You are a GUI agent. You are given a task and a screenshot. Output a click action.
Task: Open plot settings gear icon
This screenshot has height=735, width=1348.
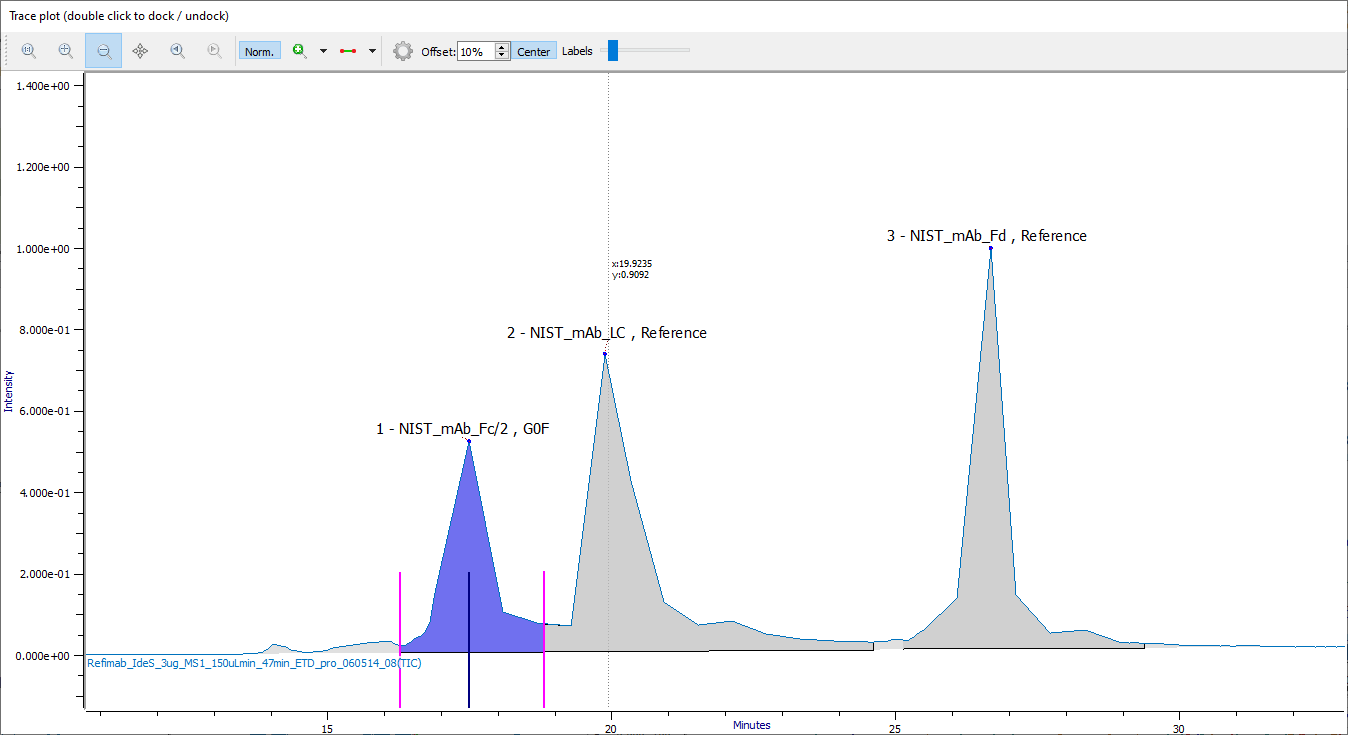pos(403,51)
